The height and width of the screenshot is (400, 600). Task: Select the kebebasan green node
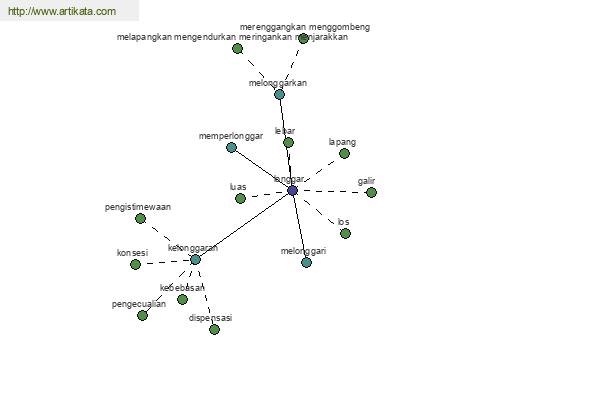click(183, 299)
